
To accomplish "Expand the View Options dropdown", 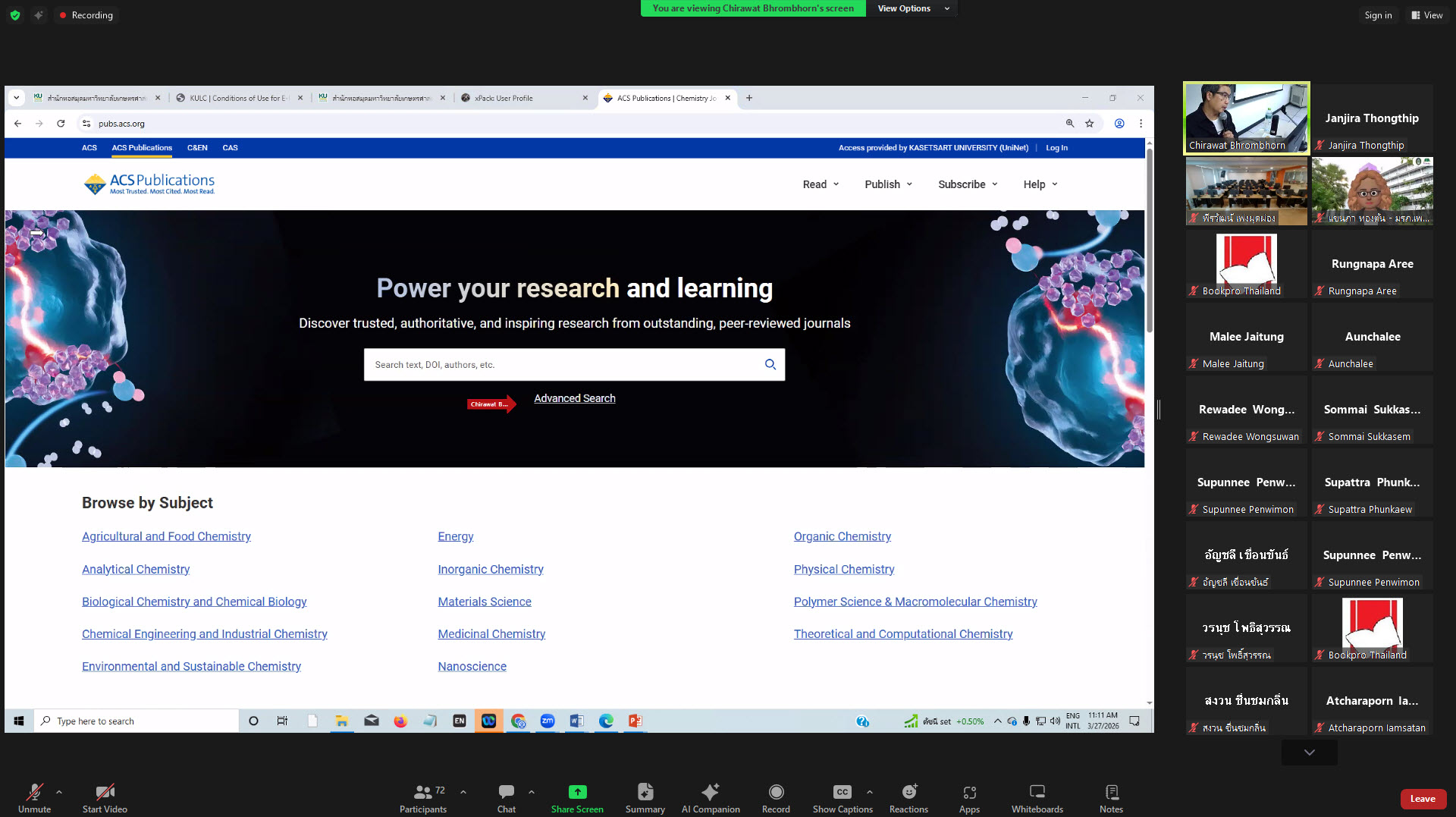I will coord(912,8).
